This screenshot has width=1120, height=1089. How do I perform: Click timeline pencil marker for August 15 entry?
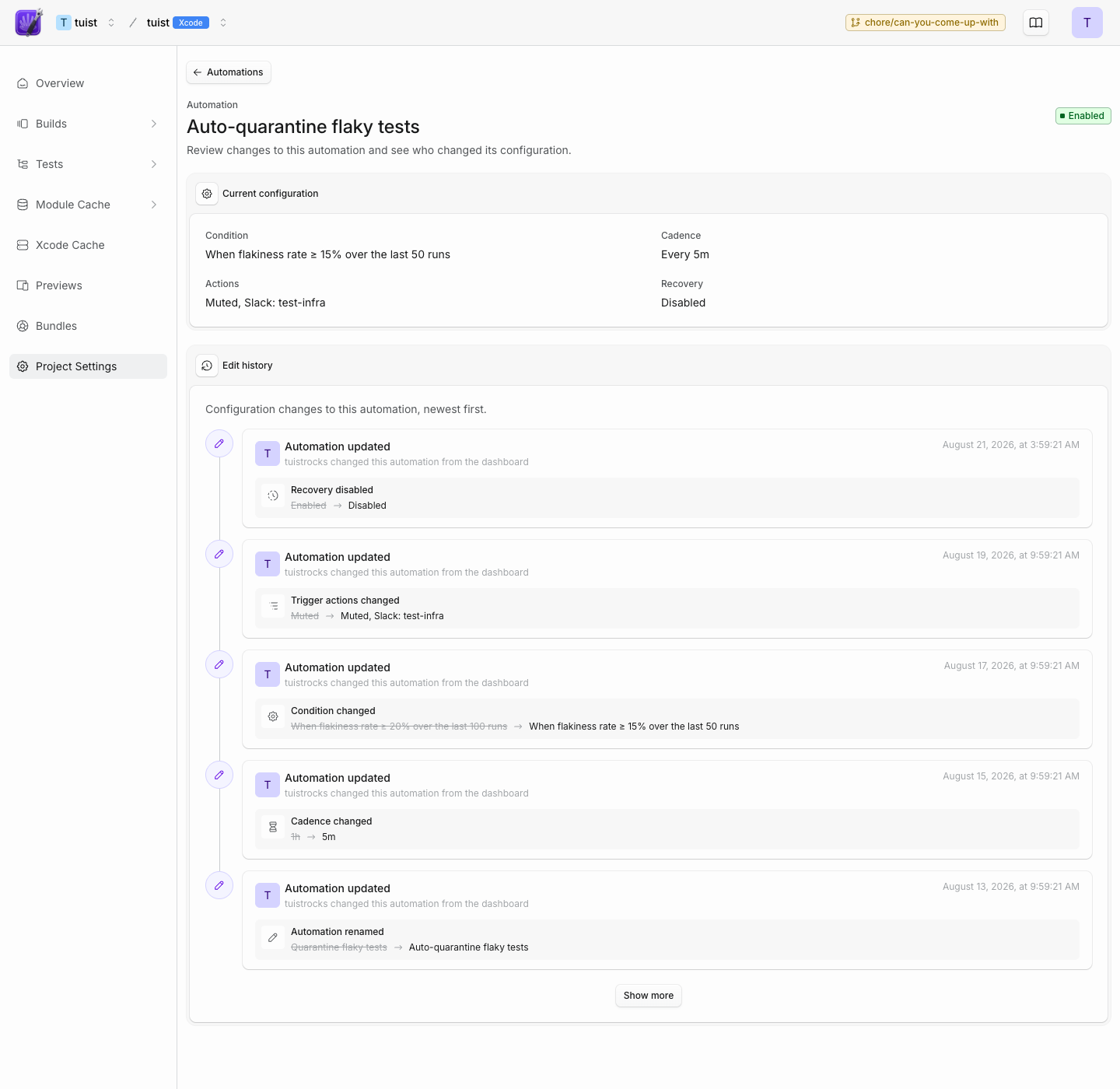[x=219, y=775]
